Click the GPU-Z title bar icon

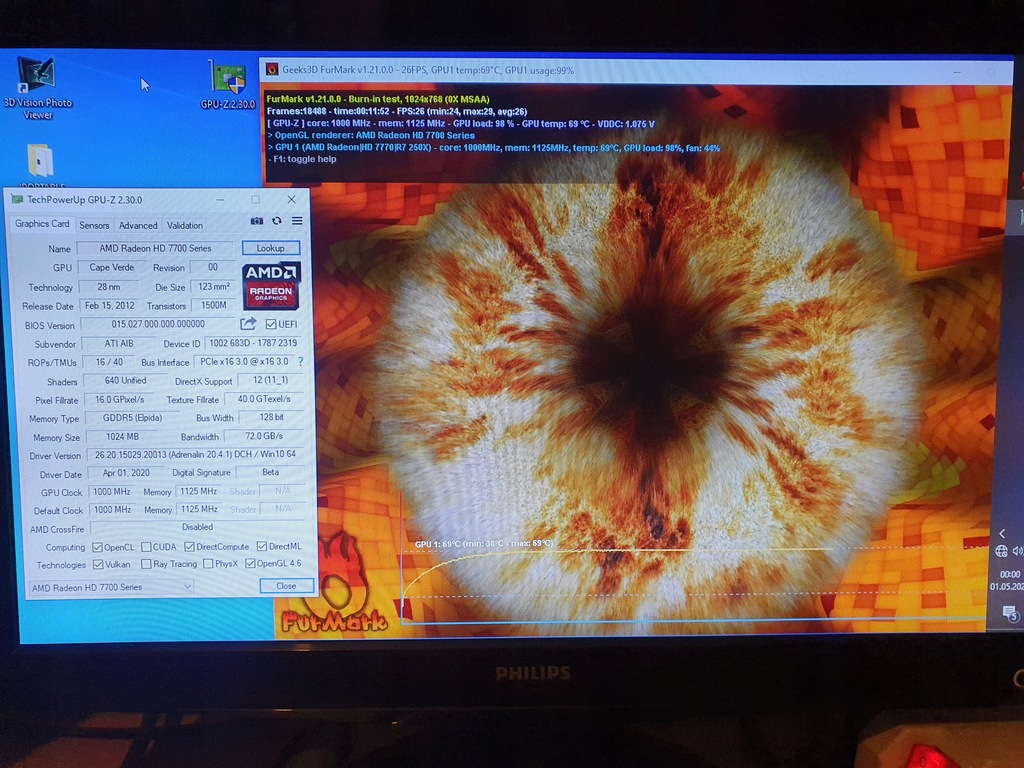tap(17, 199)
